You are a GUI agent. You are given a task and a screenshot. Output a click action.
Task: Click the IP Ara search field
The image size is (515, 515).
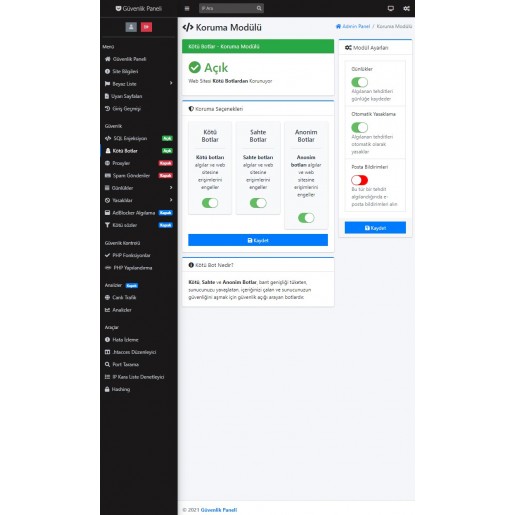tap(228, 8)
